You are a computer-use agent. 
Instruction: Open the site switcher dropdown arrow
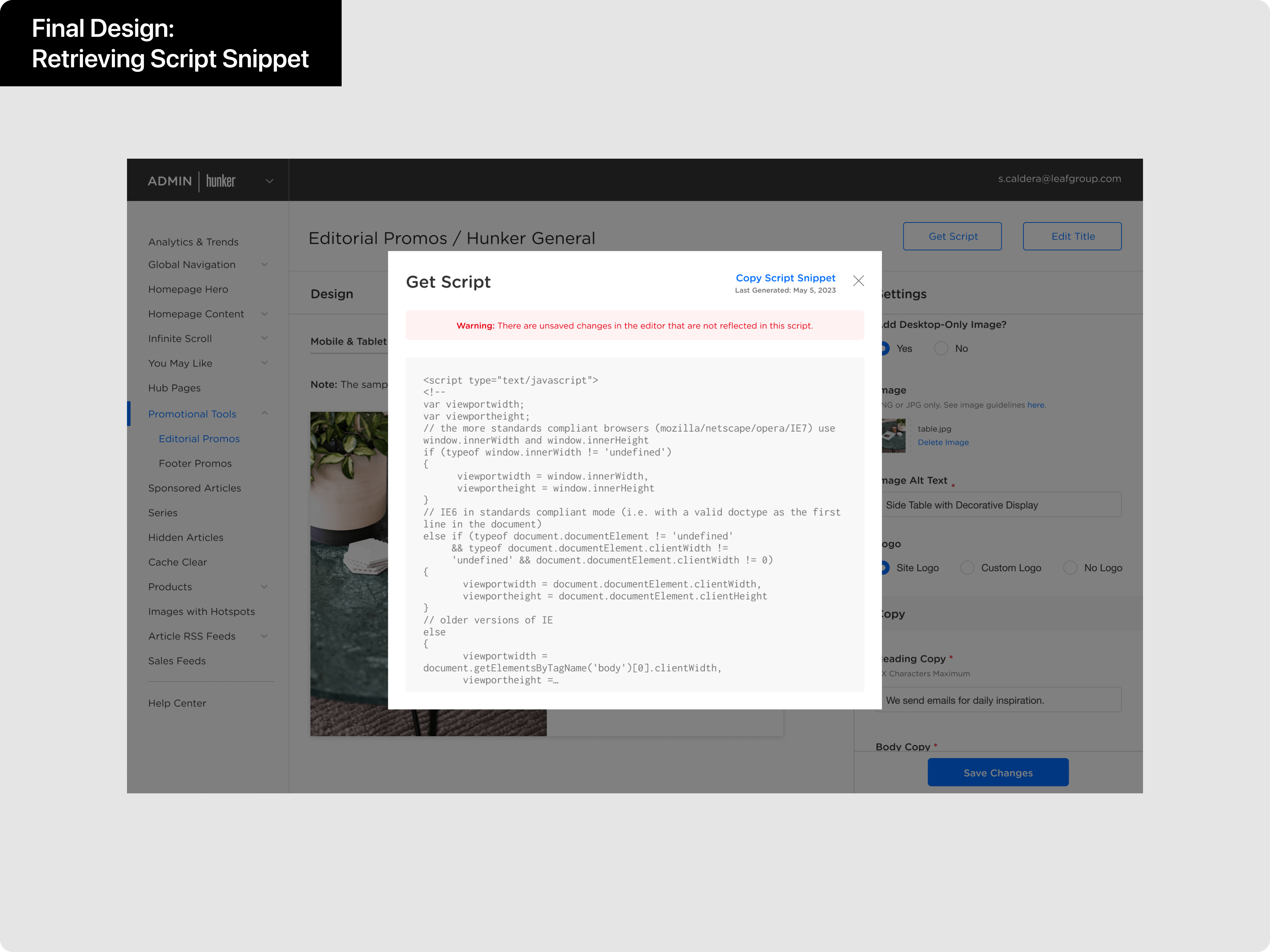(x=269, y=181)
